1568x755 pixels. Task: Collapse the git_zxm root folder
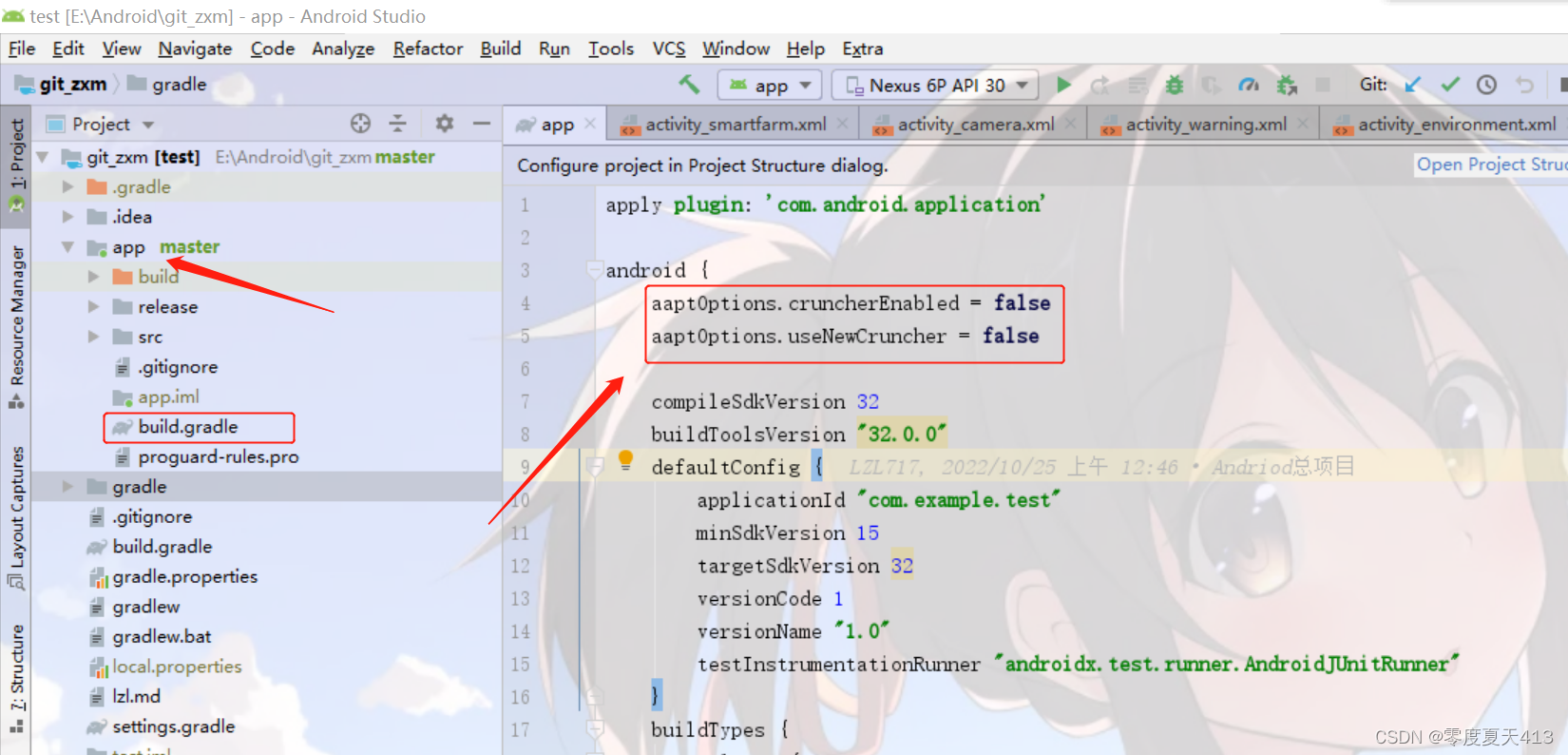(x=42, y=157)
